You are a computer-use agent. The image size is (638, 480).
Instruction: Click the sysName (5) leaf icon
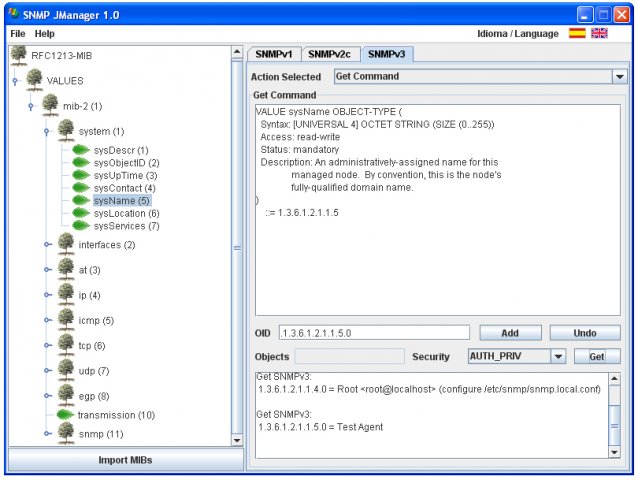point(81,200)
